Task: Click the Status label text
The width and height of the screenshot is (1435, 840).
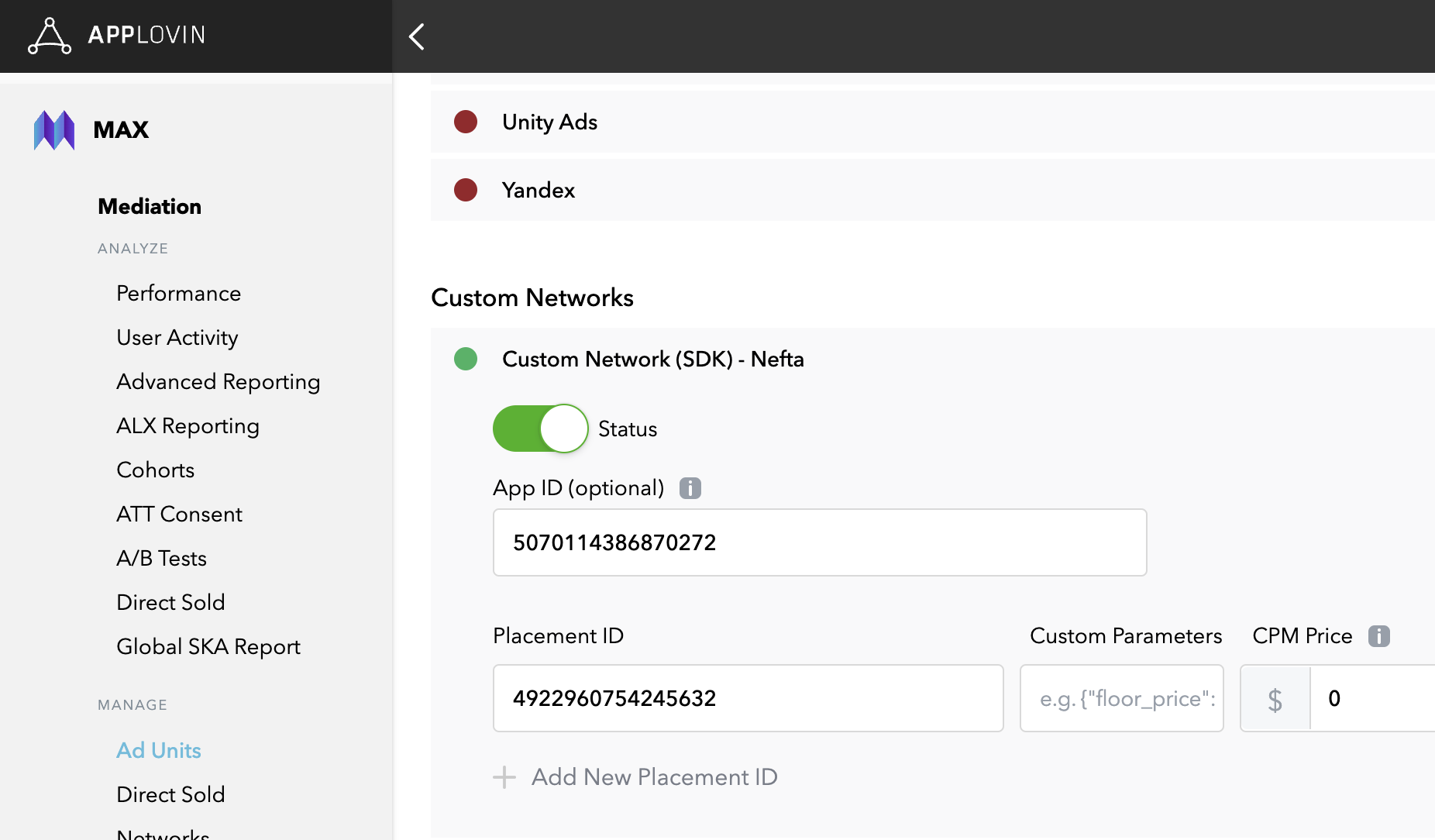Action: [628, 429]
